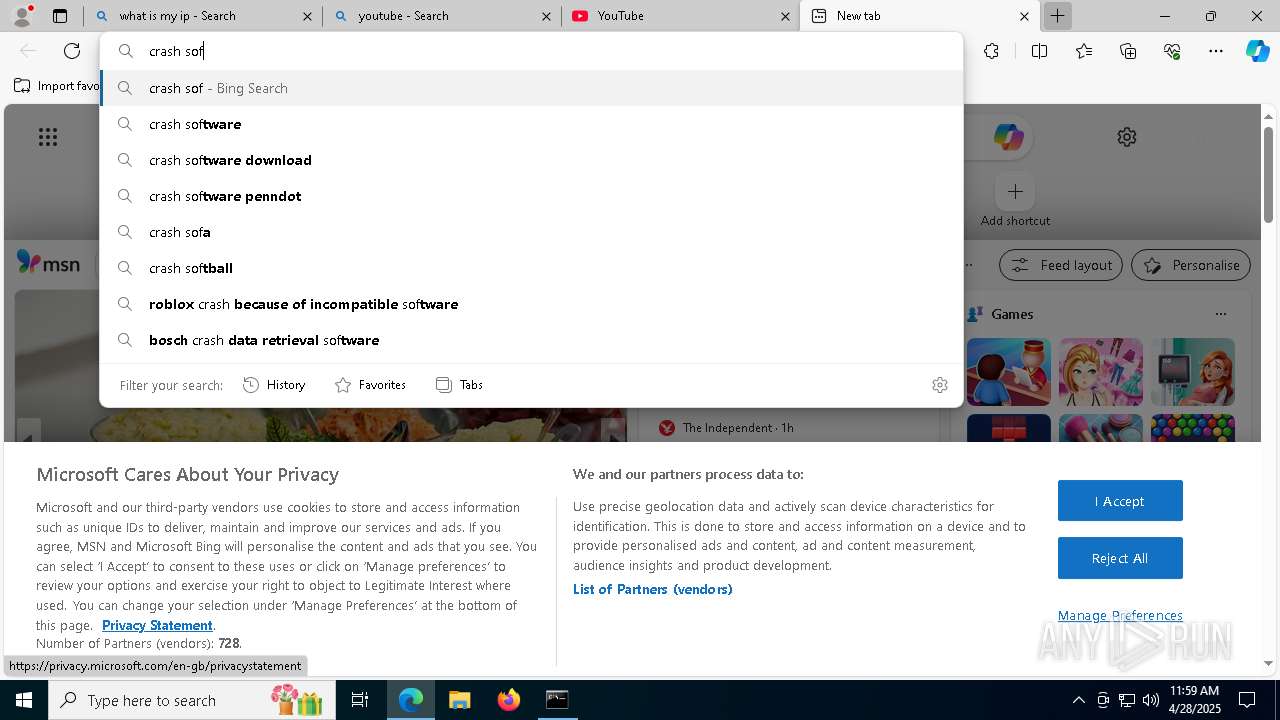Open the Manage Preferences link
The height and width of the screenshot is (720, 1280).
click(x=1120, y=615)
